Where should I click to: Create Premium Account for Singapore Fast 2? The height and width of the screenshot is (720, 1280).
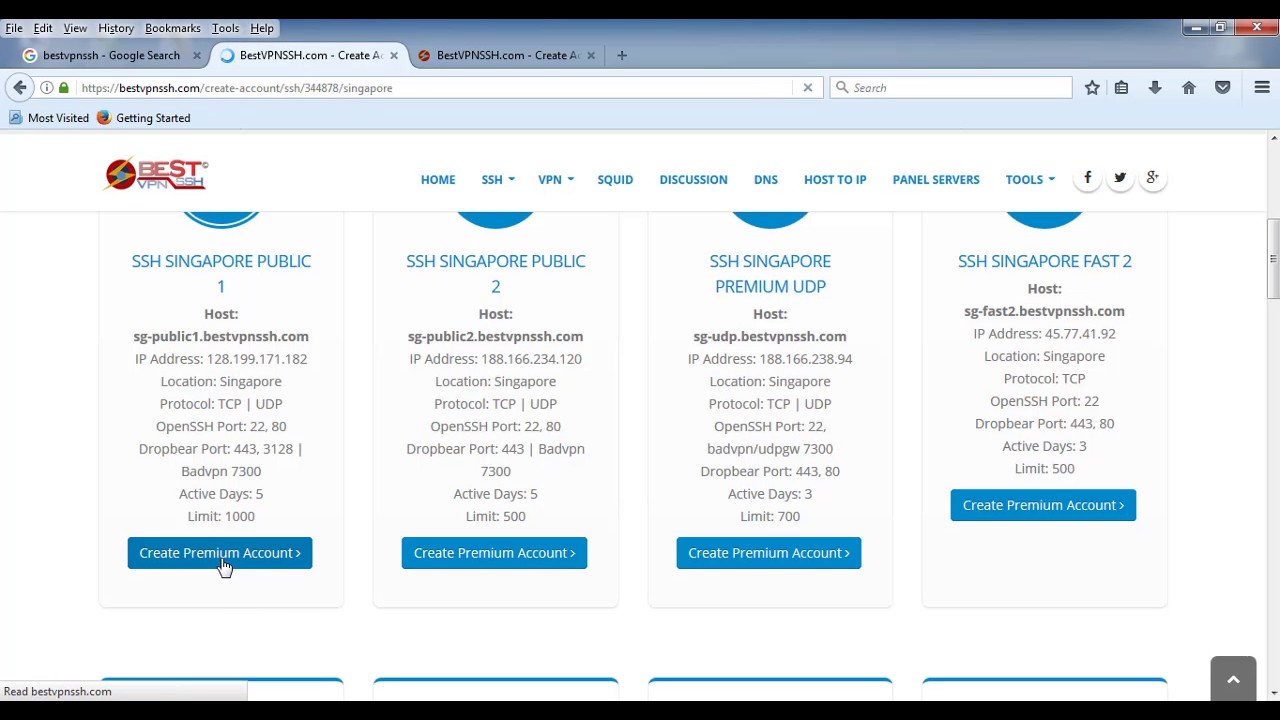click(1043, 505)
